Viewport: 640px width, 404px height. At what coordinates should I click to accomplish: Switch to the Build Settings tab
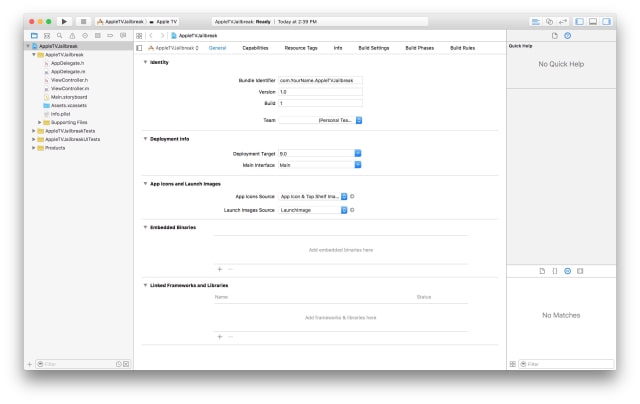374,47
